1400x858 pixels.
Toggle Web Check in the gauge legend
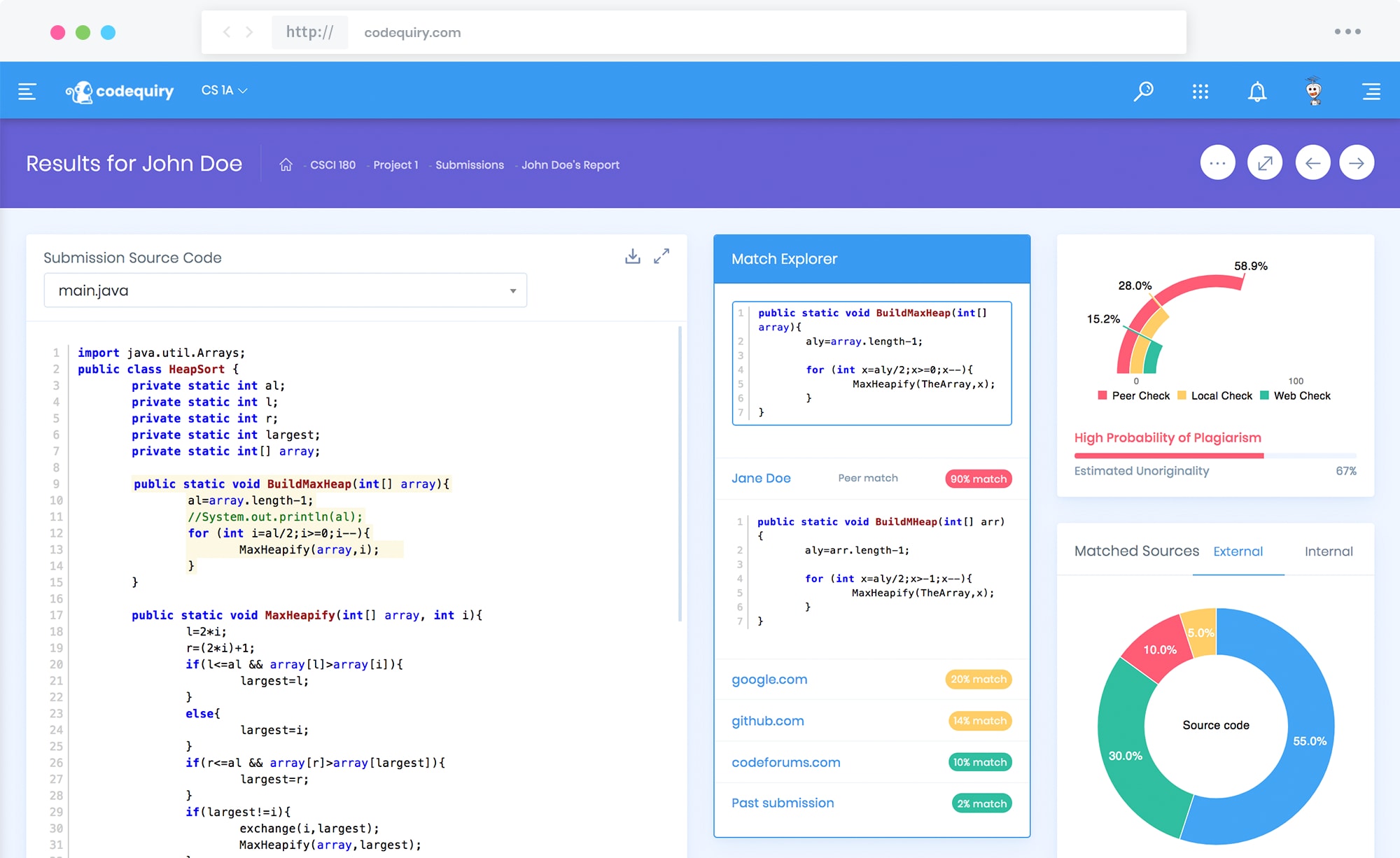1296,395
